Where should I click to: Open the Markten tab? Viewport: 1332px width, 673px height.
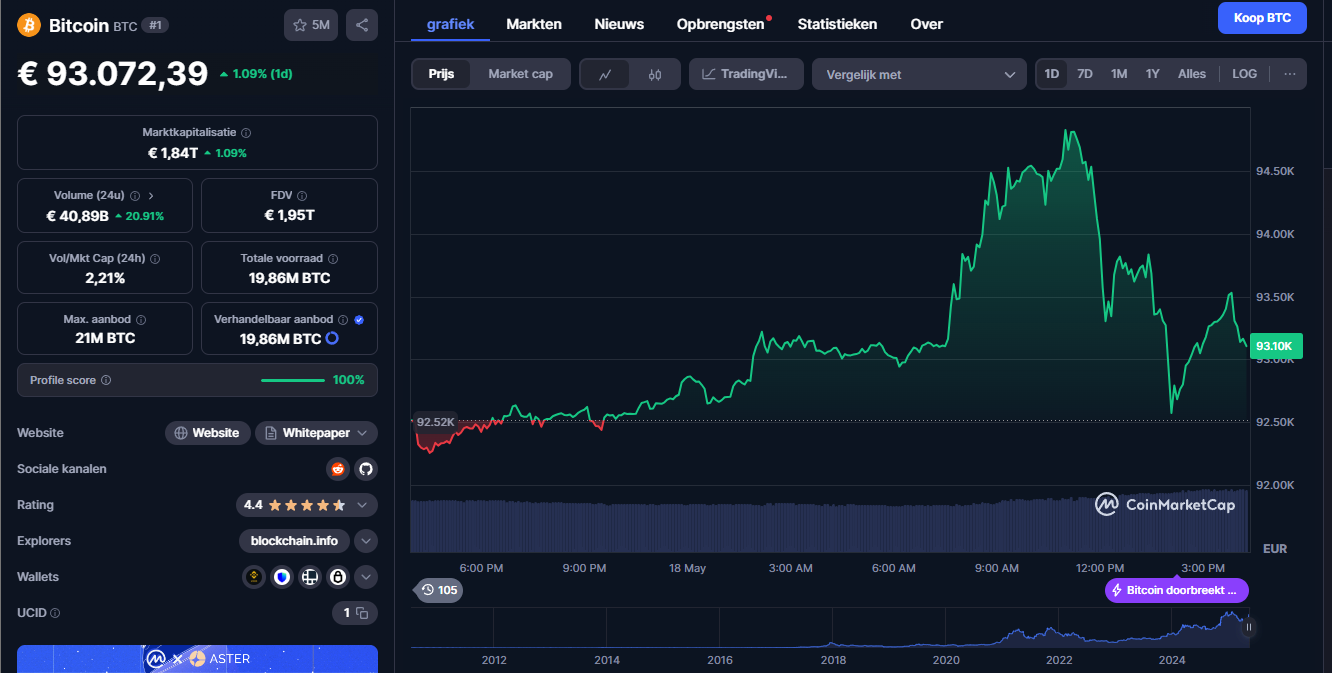click(x=534, y=24)
